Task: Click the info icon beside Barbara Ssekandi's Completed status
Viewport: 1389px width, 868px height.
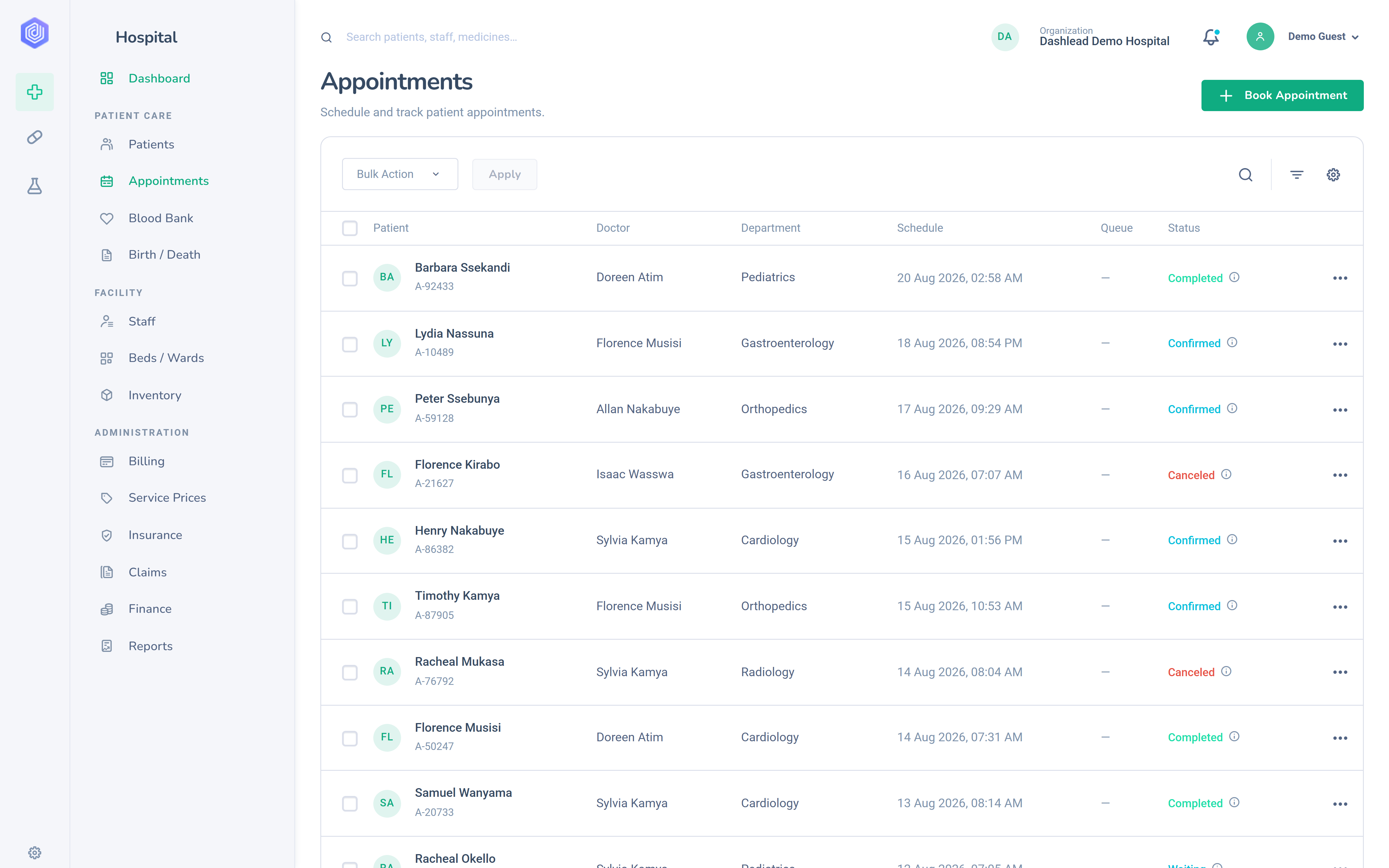Action: 1234,277
